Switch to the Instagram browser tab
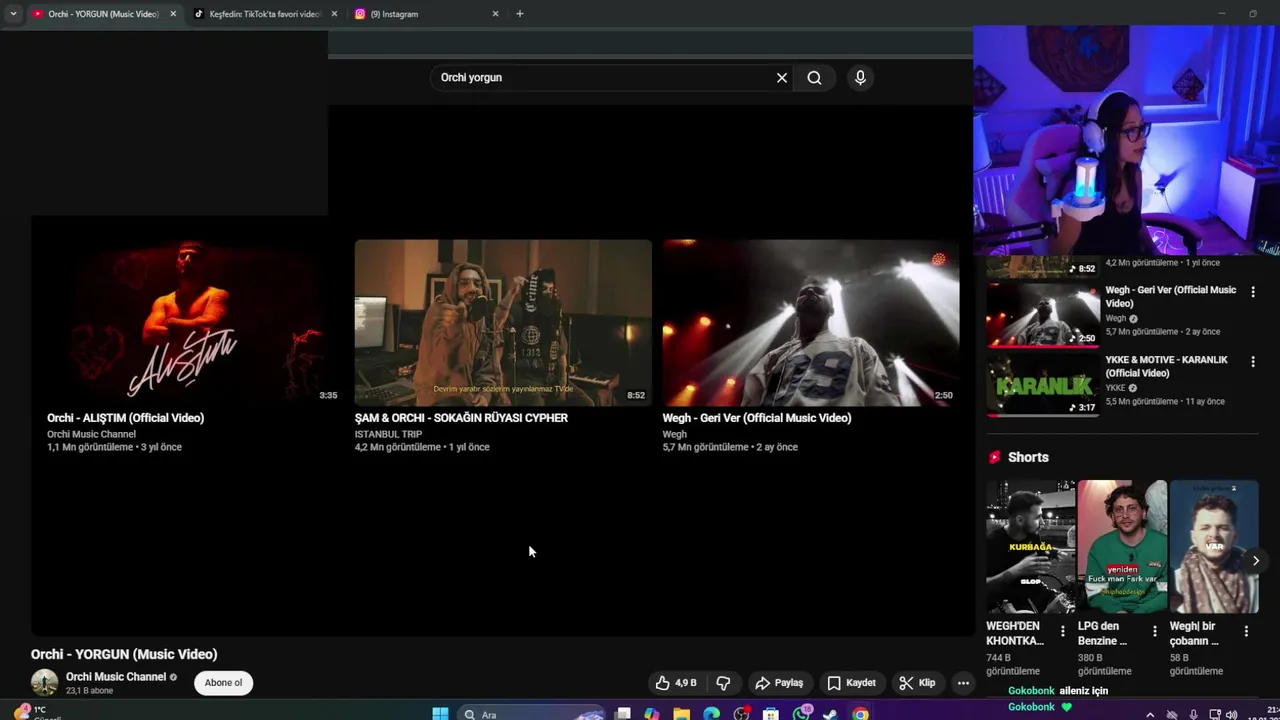 pyautogui.click(x=426, y=14)
